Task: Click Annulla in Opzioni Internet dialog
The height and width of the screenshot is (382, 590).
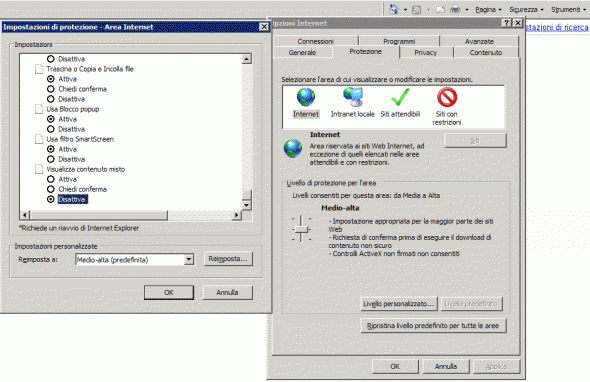Action: tap(446, 366)
